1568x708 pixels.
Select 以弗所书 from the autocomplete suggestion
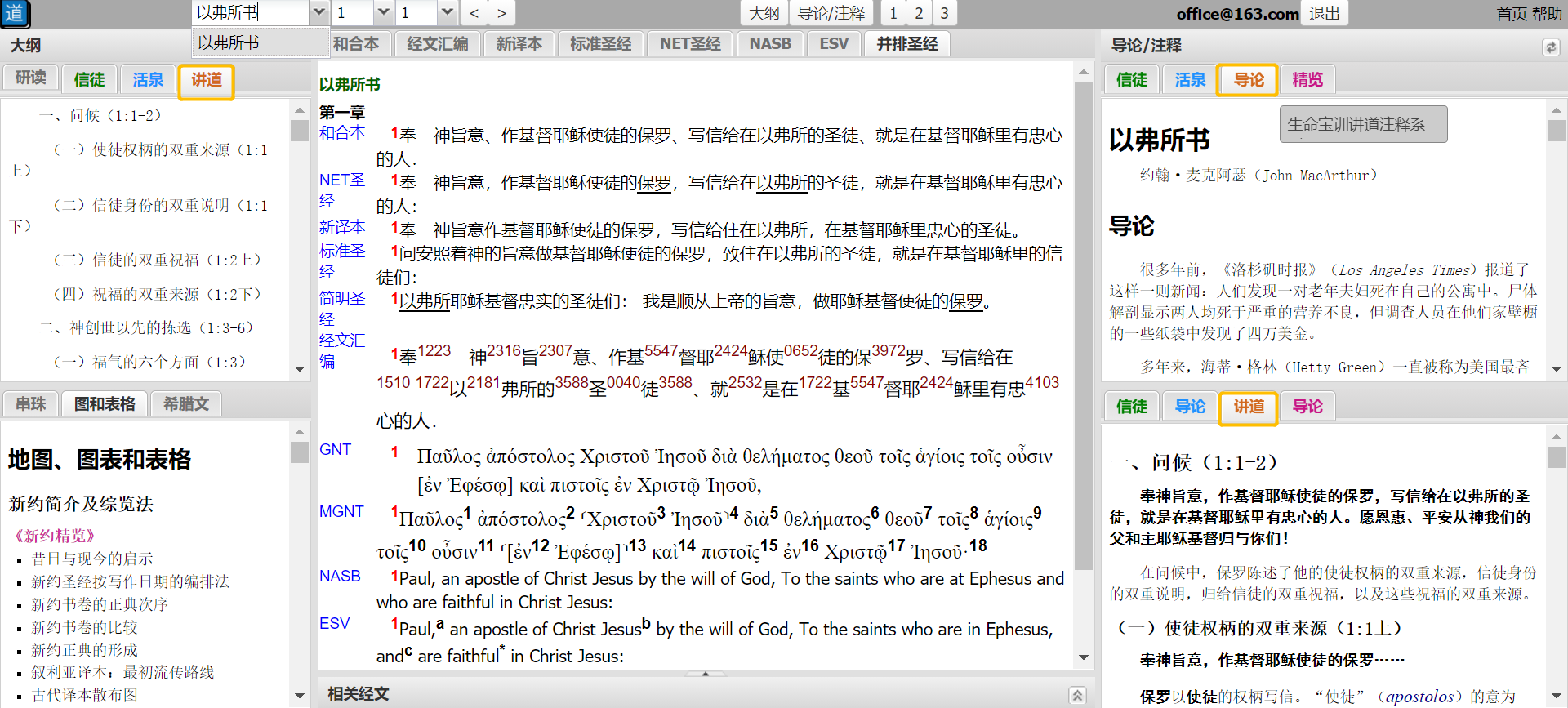coord(229,42)
